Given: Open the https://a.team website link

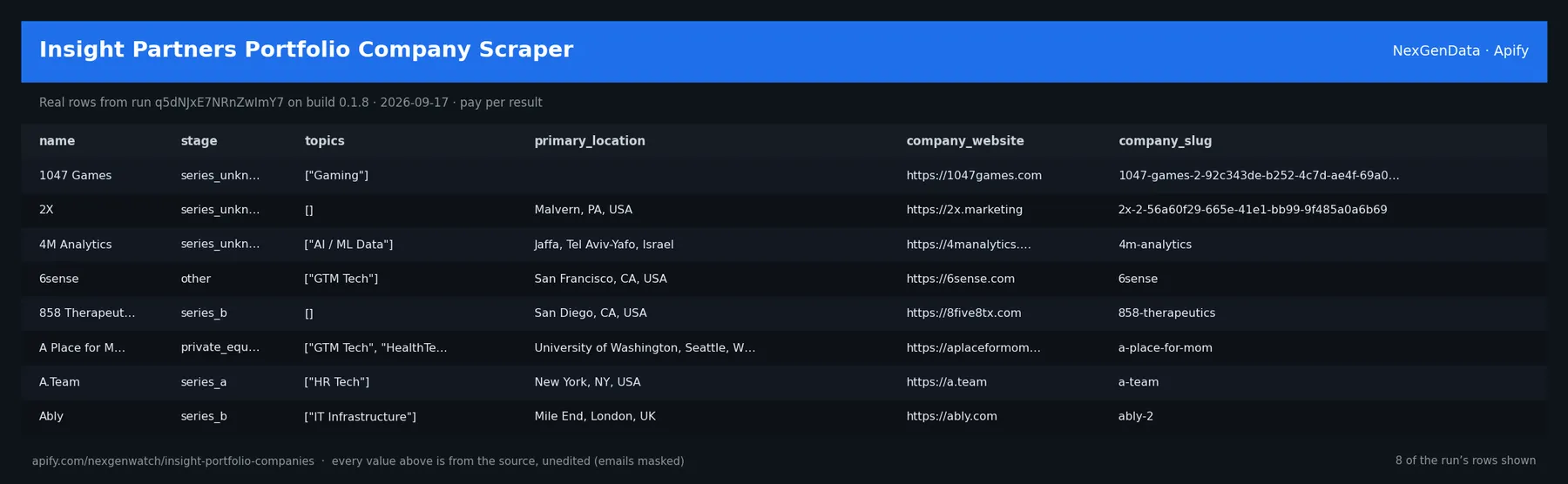Looking at the screenshot, I should 946,382.
